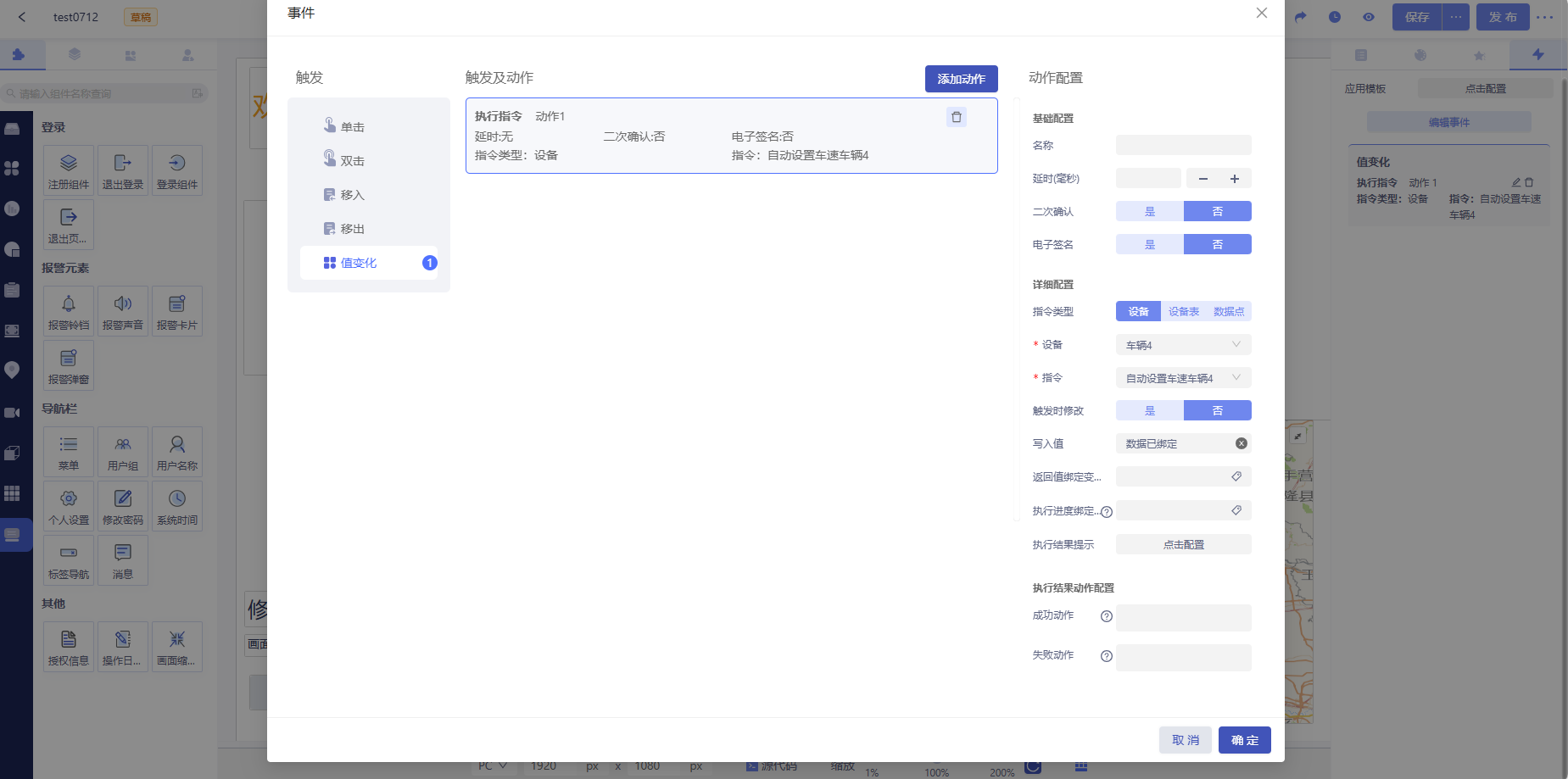Set 触发时修改 to 否

click(x=1218, y=410)
